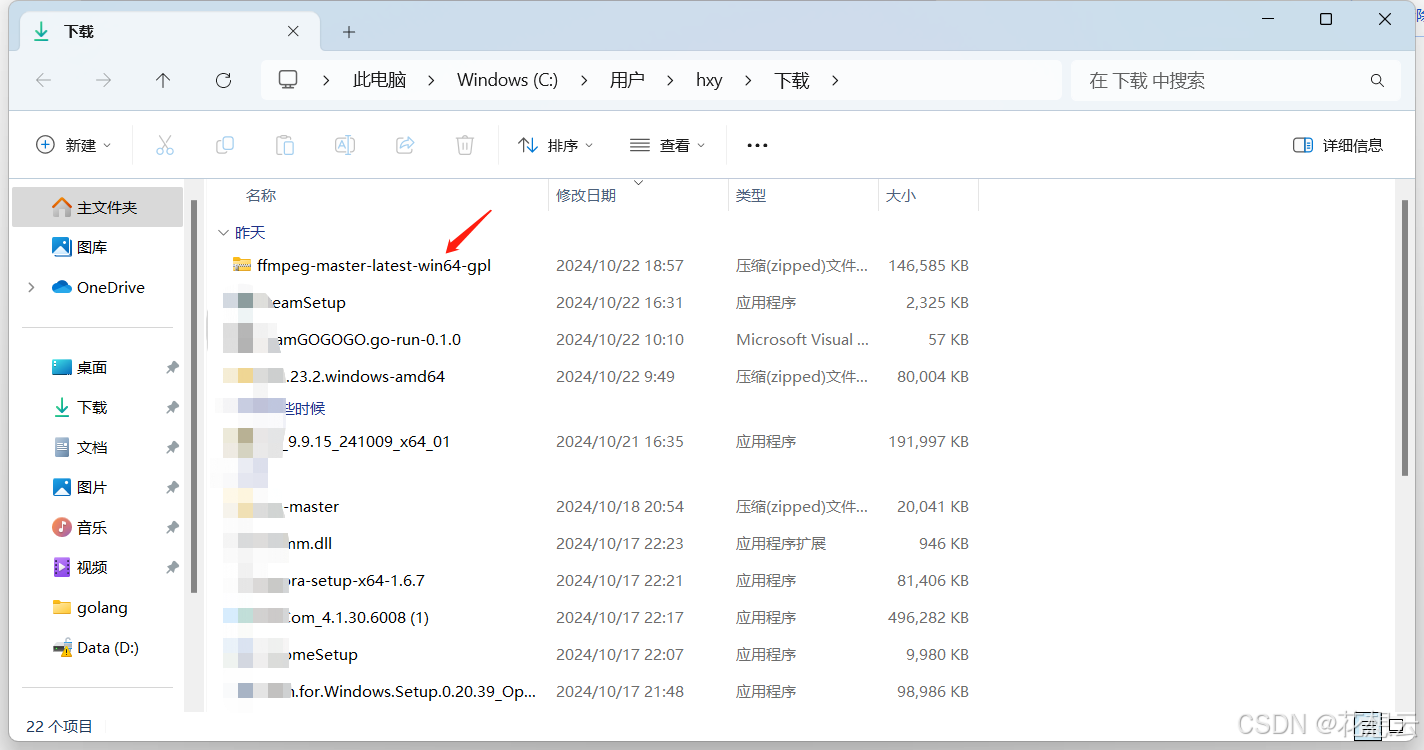The width and height of the screenshot is (1424, 750).
Task: Click the Forward navigation arrow
Action: (x=103, y=80)
